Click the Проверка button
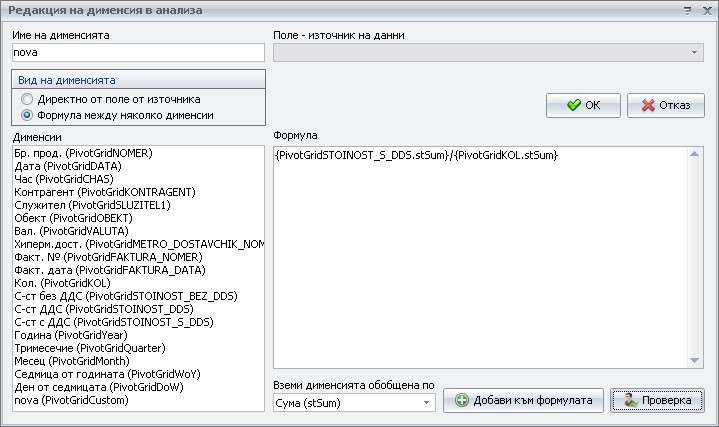 point(657,400)
